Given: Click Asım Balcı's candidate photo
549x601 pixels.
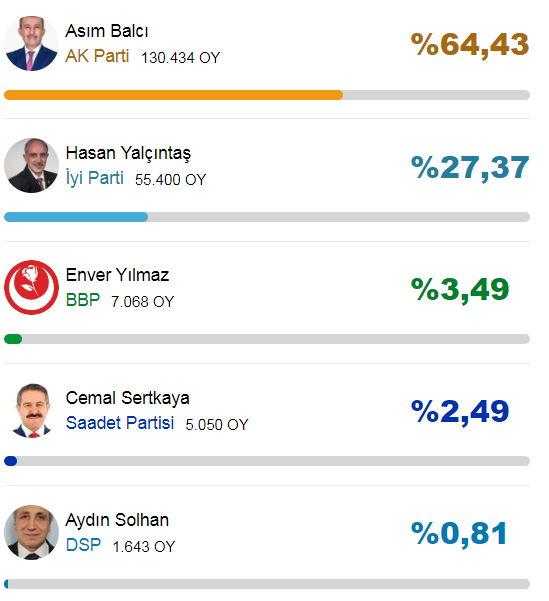Looking at the screenshot, I should (31, 43).
